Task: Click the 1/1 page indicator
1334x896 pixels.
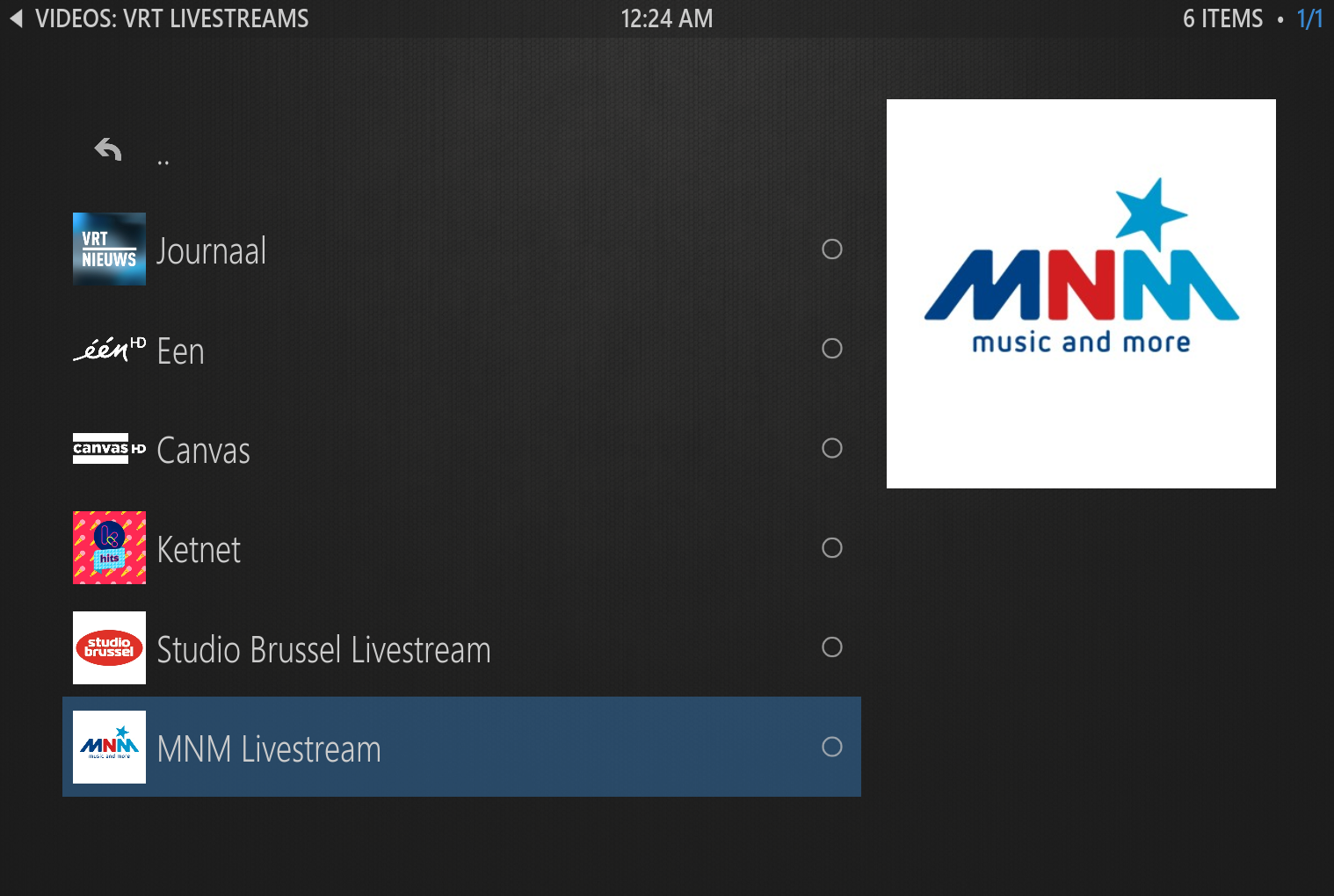Action: [1309, 18]
